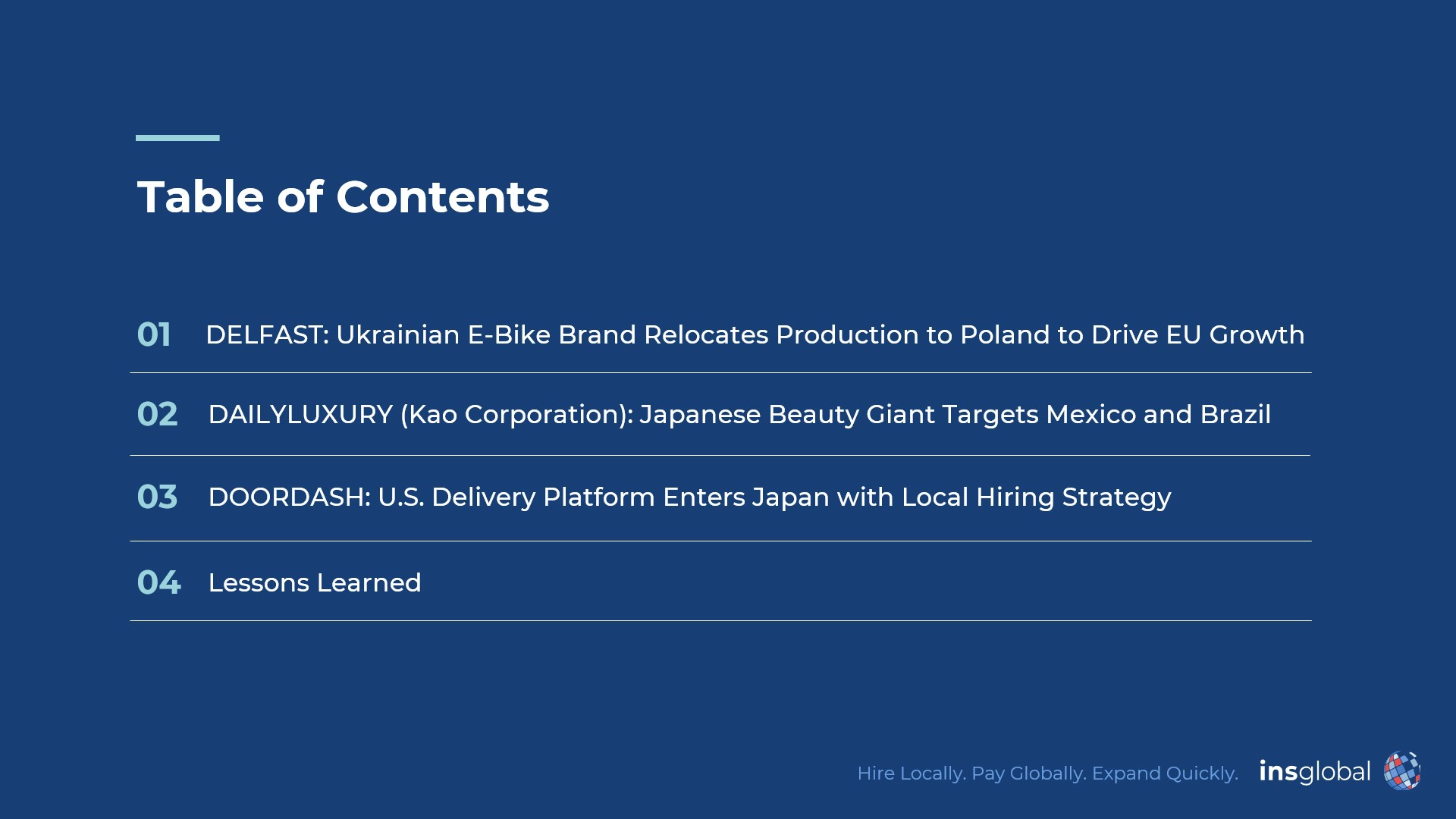Click section number 04

[x=158, y=582]
